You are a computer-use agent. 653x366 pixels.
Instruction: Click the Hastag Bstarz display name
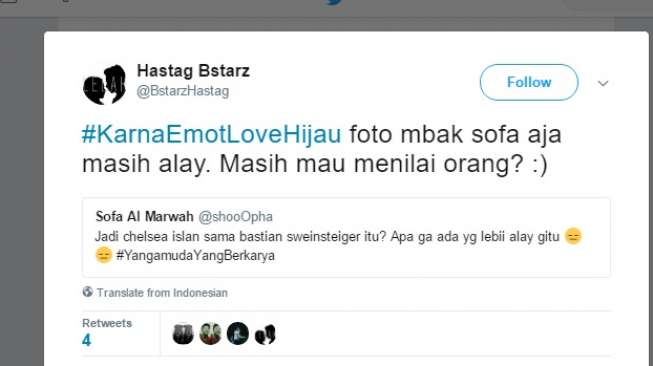[193, 70]
